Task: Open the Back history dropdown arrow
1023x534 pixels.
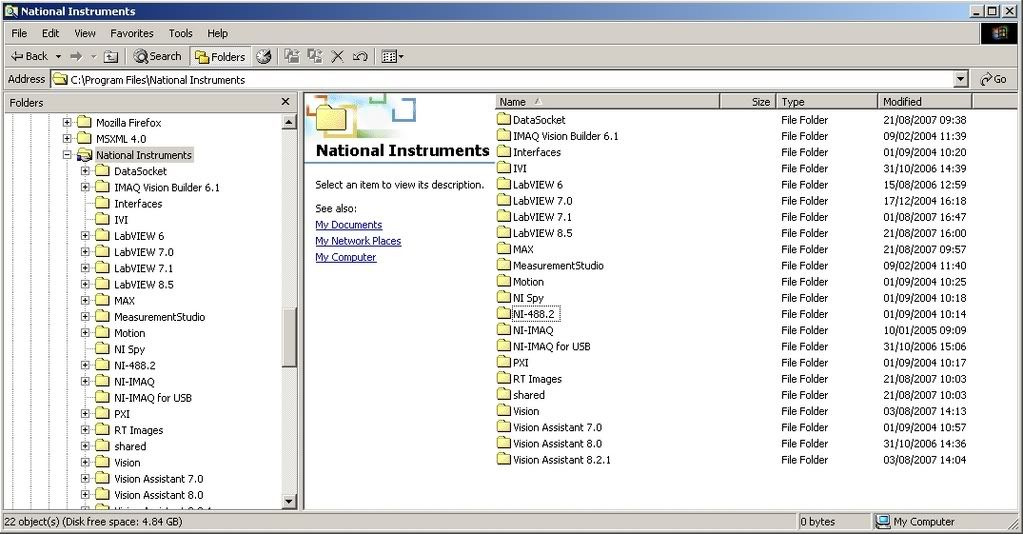Action: (x=58, y=57)
